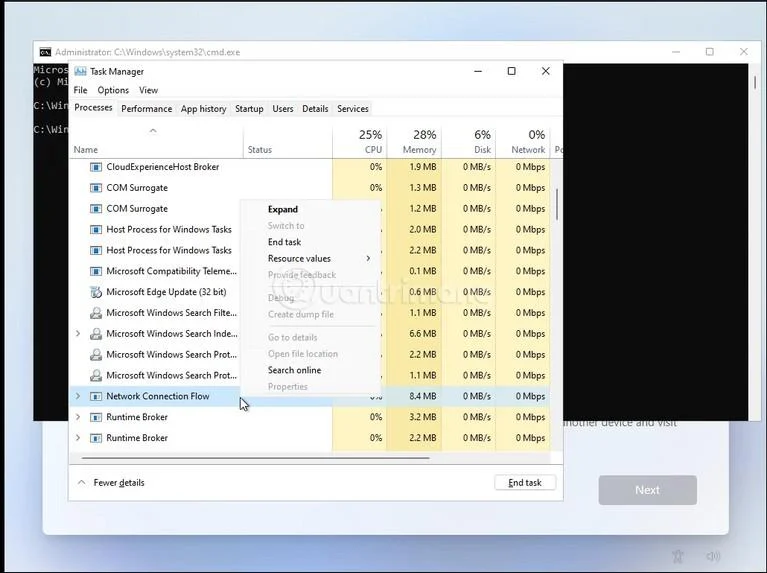Sort by Disk column header
The width and height of the screenshot is (767, 573).
click(469, 141)
